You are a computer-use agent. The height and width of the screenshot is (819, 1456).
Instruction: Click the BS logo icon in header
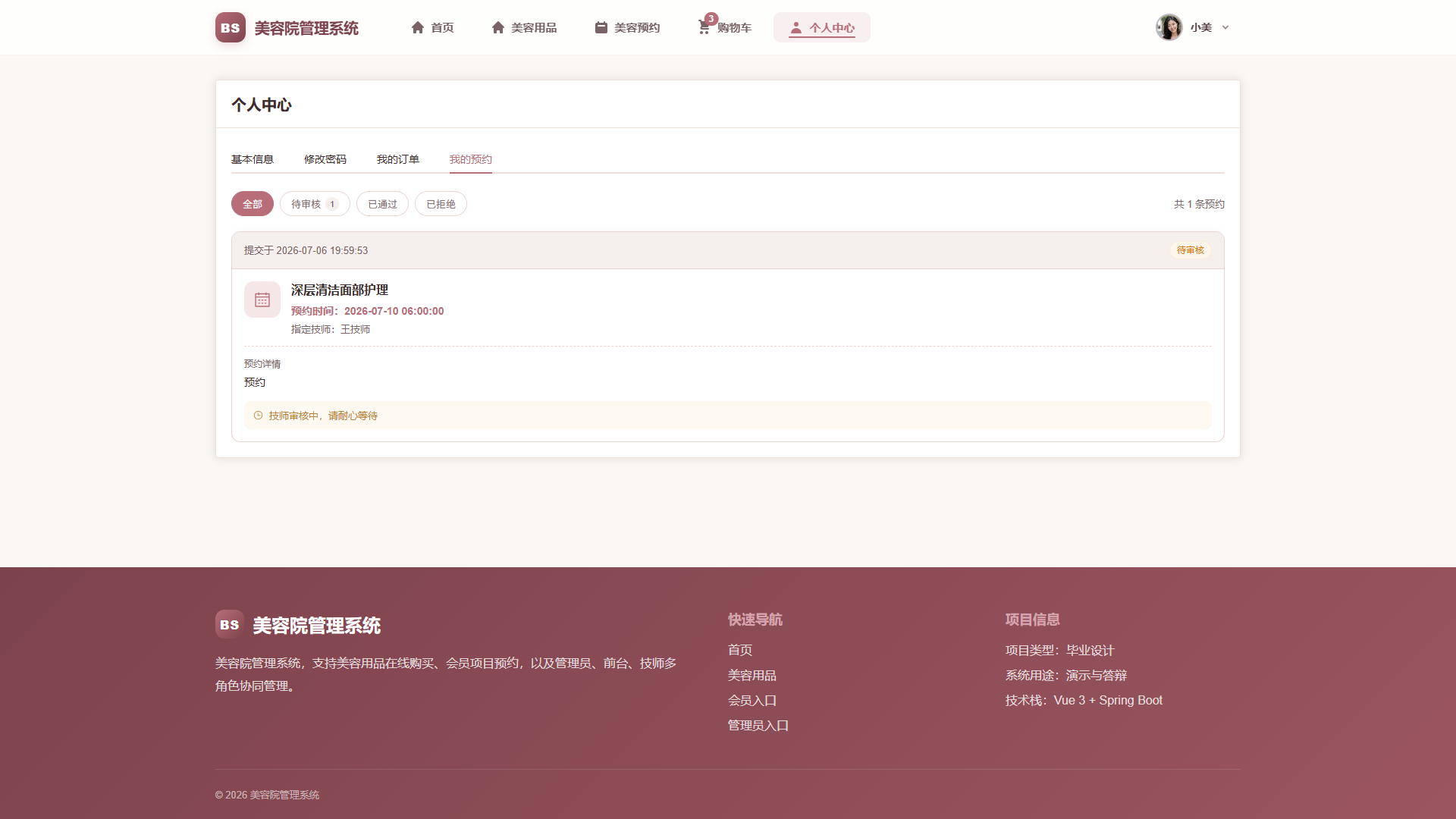pos(230,27)
